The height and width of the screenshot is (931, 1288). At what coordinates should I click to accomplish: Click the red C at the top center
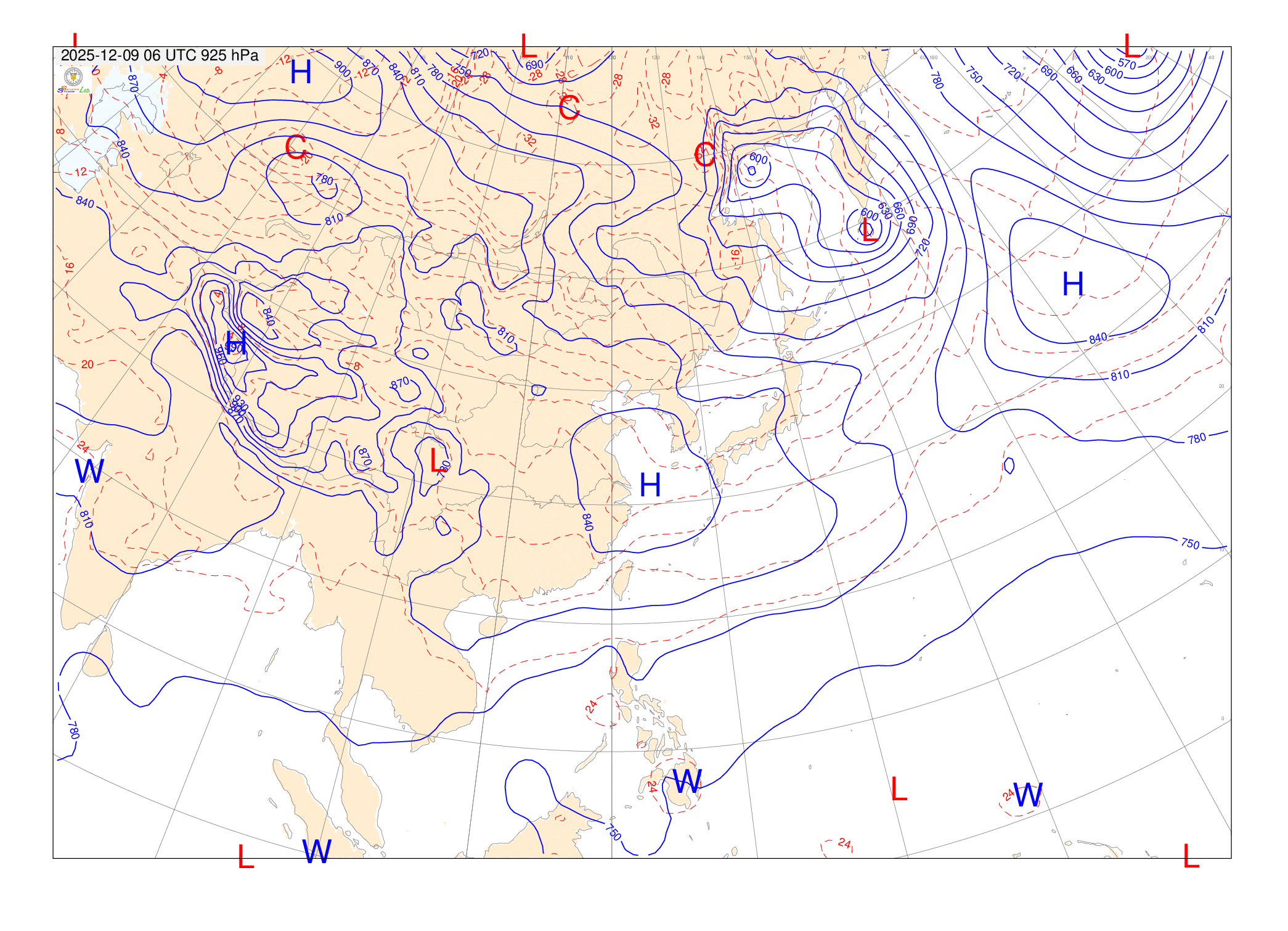[569, 108]
